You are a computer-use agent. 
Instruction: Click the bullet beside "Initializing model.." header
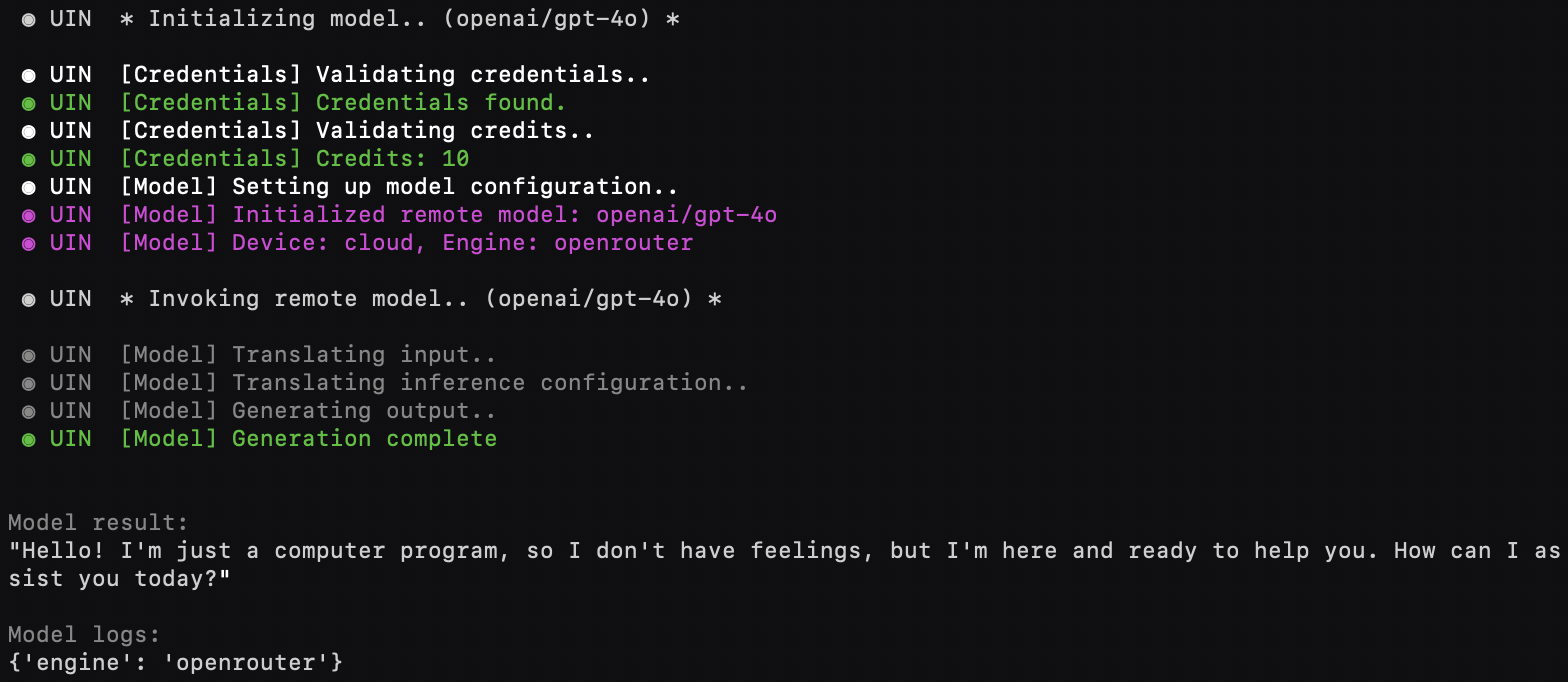[x=29, y=19]
